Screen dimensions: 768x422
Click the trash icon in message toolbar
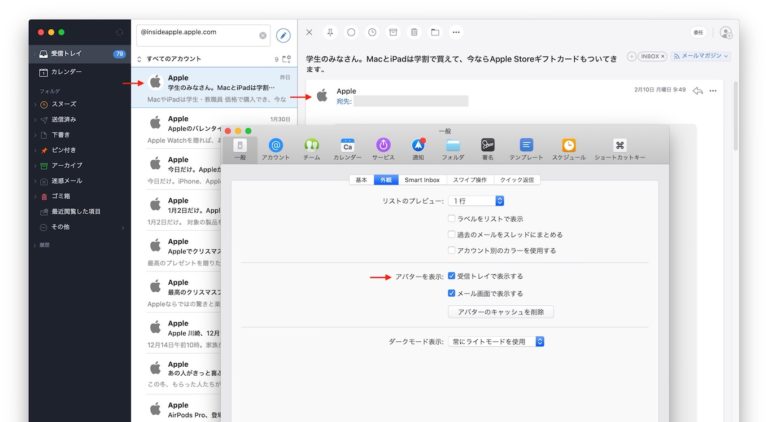[x=414, y=33]
